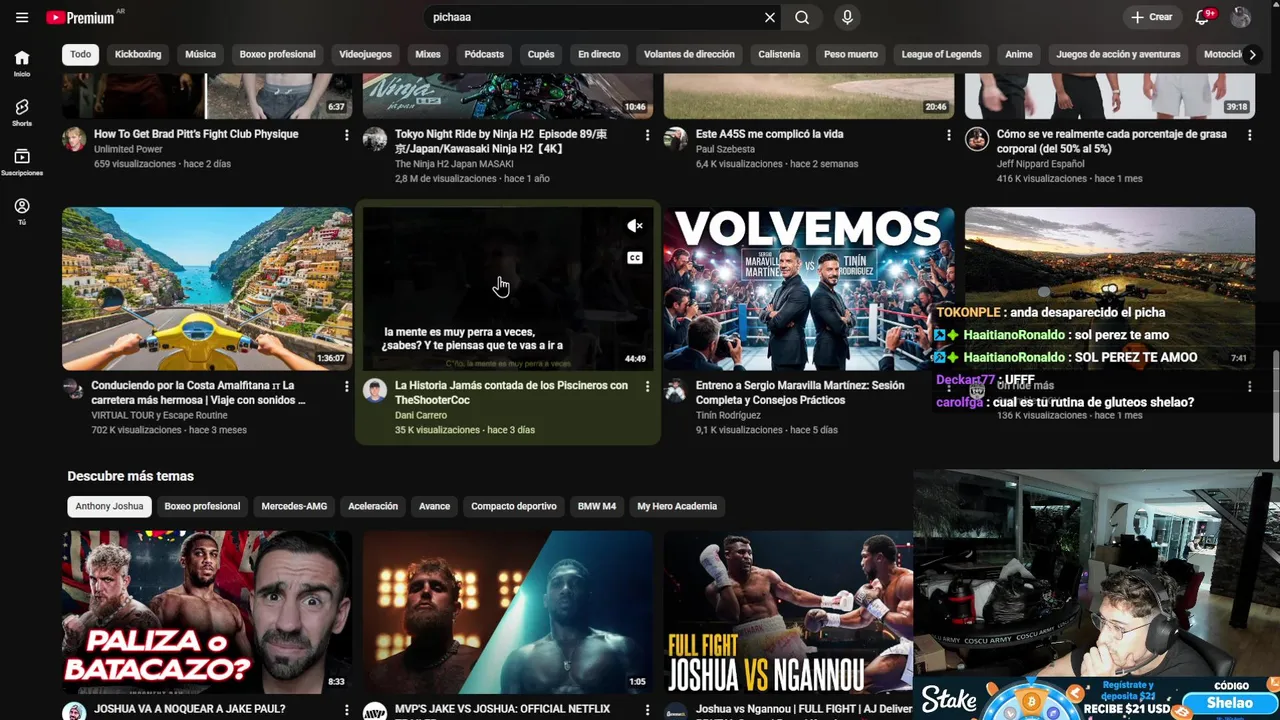Visit the Paul Szebesta channel

725,149
